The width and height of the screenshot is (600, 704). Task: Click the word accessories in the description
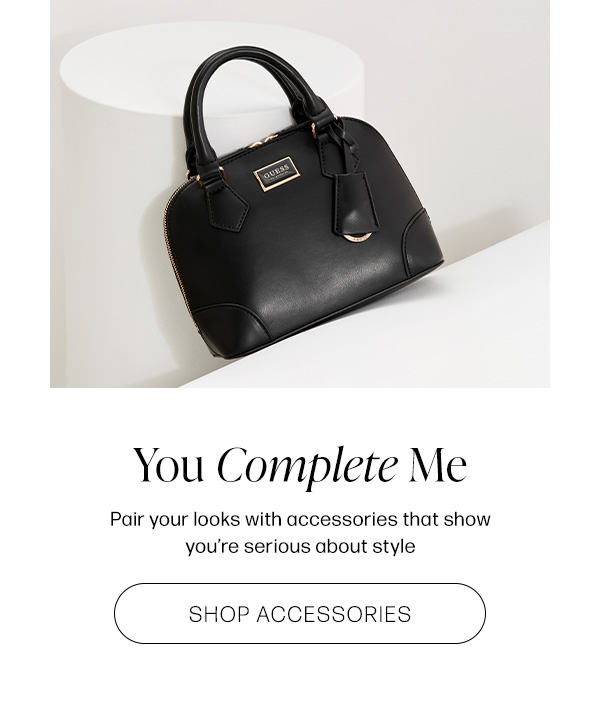pyautogui.click(x=342, y=519)
